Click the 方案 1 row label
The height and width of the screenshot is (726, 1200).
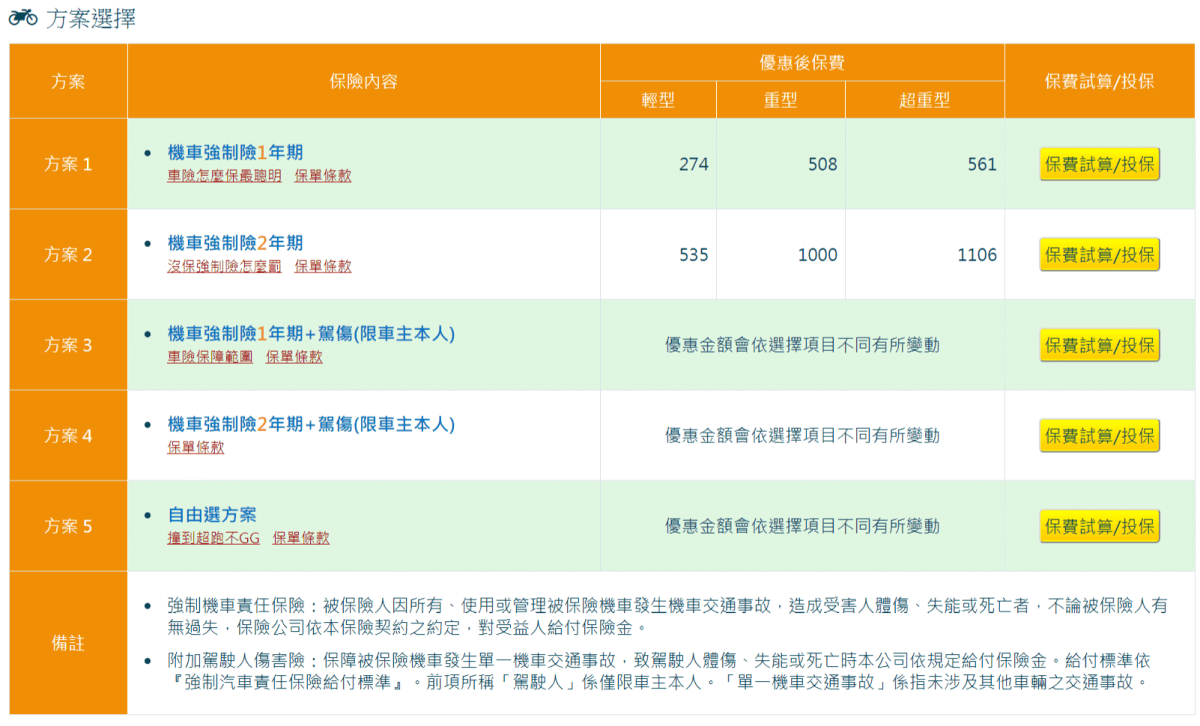(68, 164)
